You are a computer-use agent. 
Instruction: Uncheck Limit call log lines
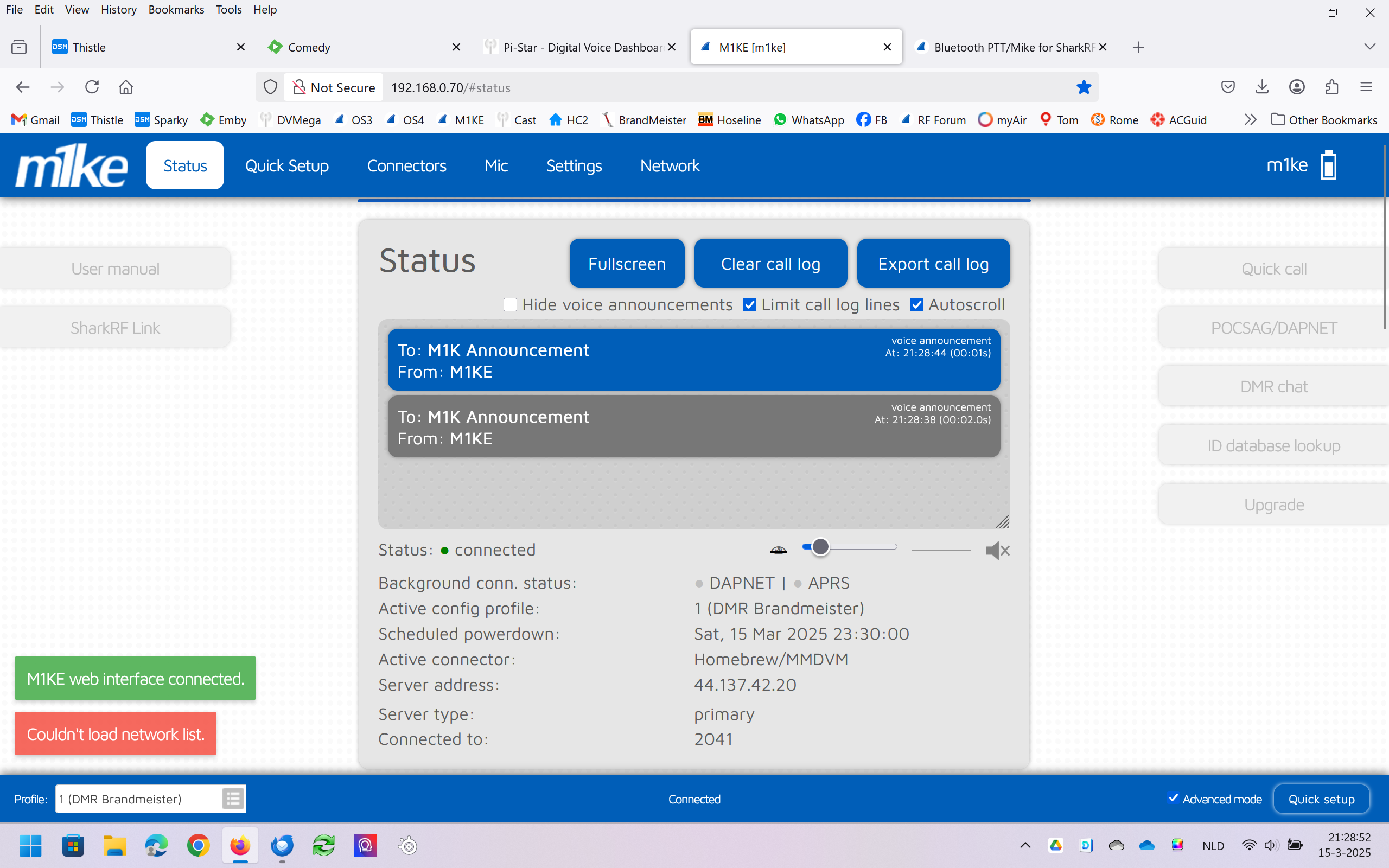(749, 305)
